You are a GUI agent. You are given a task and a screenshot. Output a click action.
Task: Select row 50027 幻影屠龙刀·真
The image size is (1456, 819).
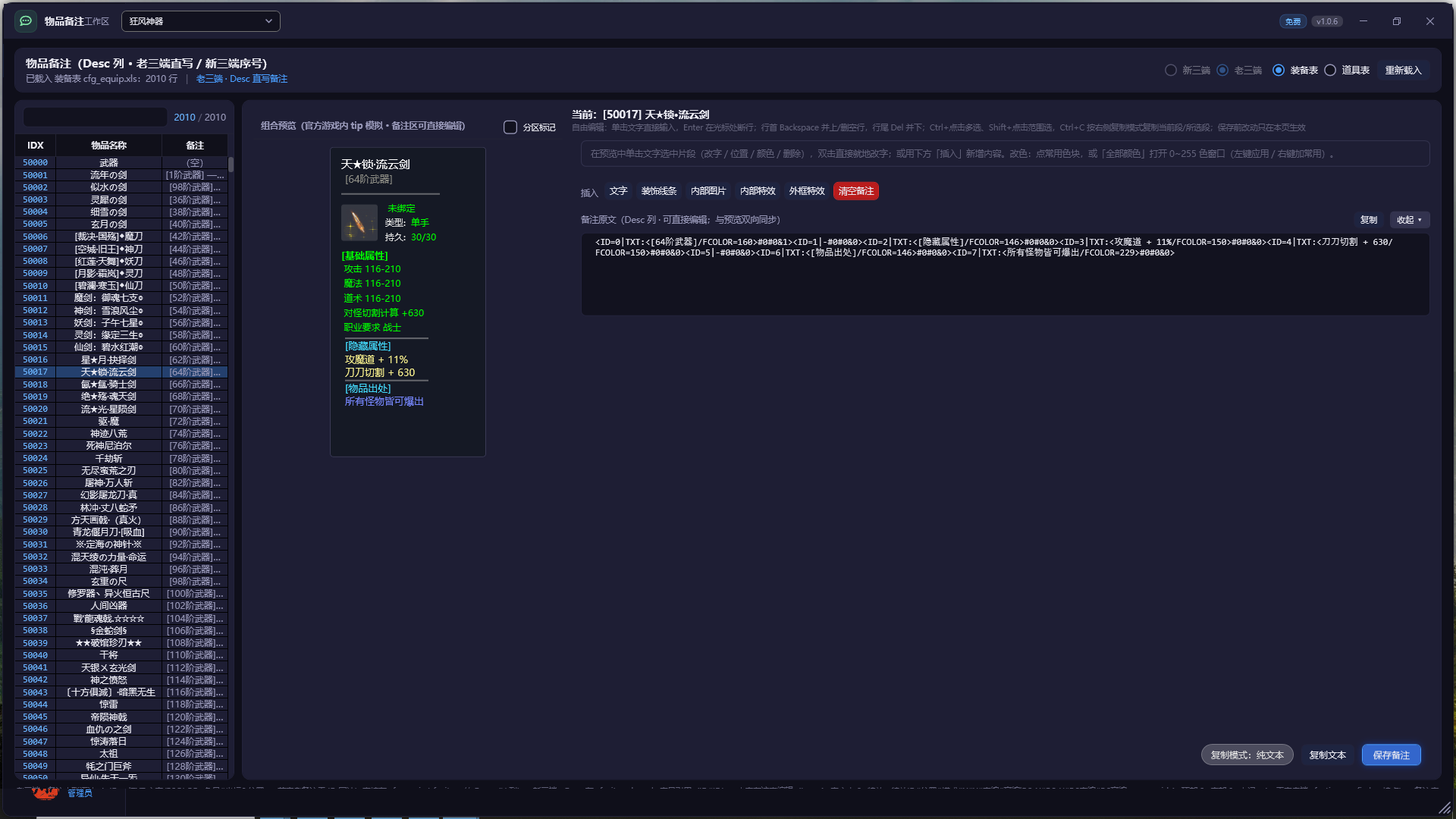click(x=121, y=495)
